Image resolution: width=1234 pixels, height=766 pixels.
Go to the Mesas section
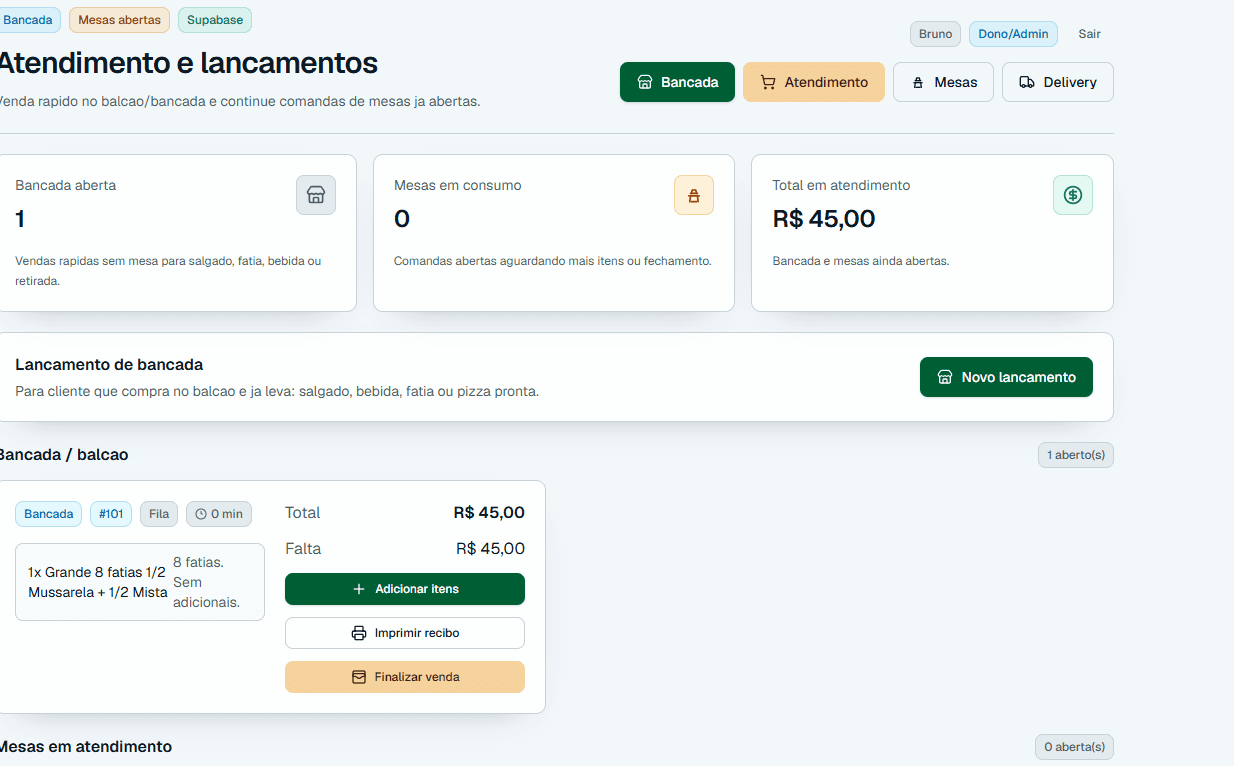click(x=943, y=82)
